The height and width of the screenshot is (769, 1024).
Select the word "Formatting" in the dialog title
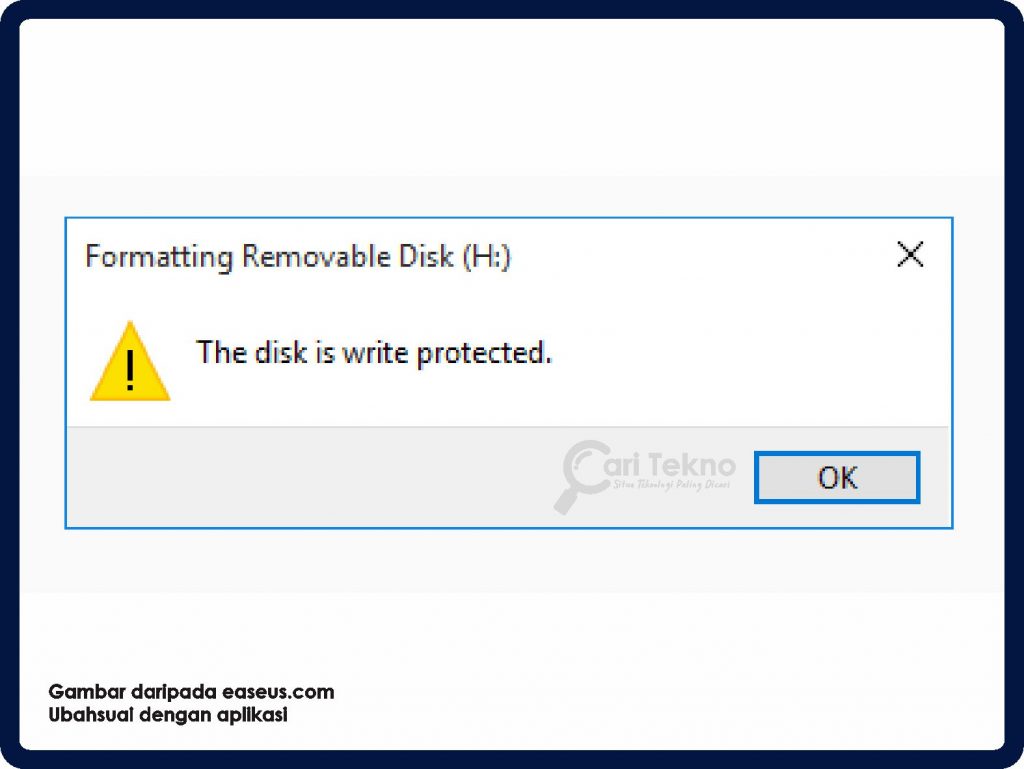coord(142,257)
